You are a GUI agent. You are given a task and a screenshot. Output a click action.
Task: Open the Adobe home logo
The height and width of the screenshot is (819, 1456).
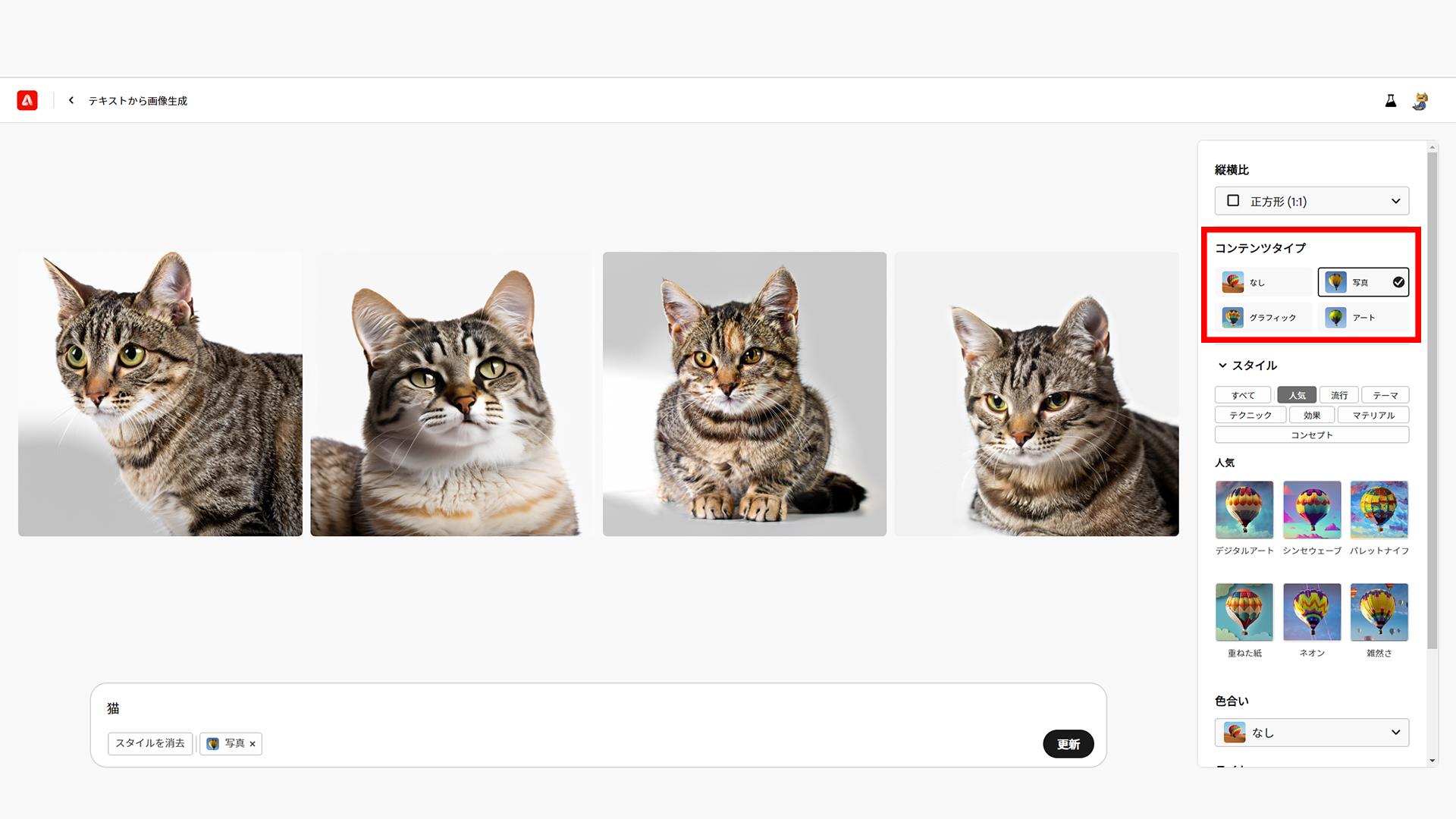(x=27, y=100)
